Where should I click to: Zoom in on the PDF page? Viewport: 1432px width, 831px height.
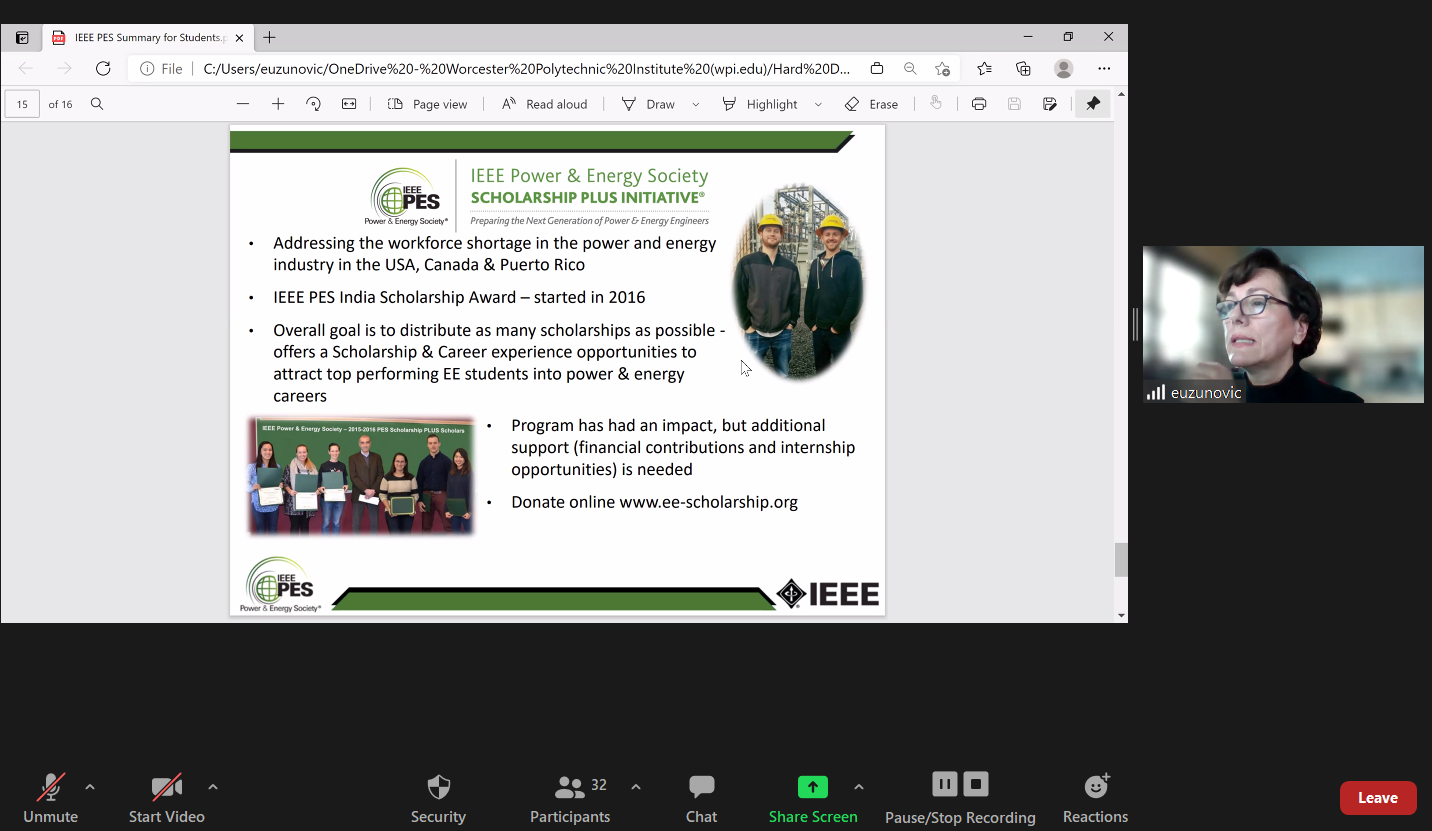click(x=278, y=103)
